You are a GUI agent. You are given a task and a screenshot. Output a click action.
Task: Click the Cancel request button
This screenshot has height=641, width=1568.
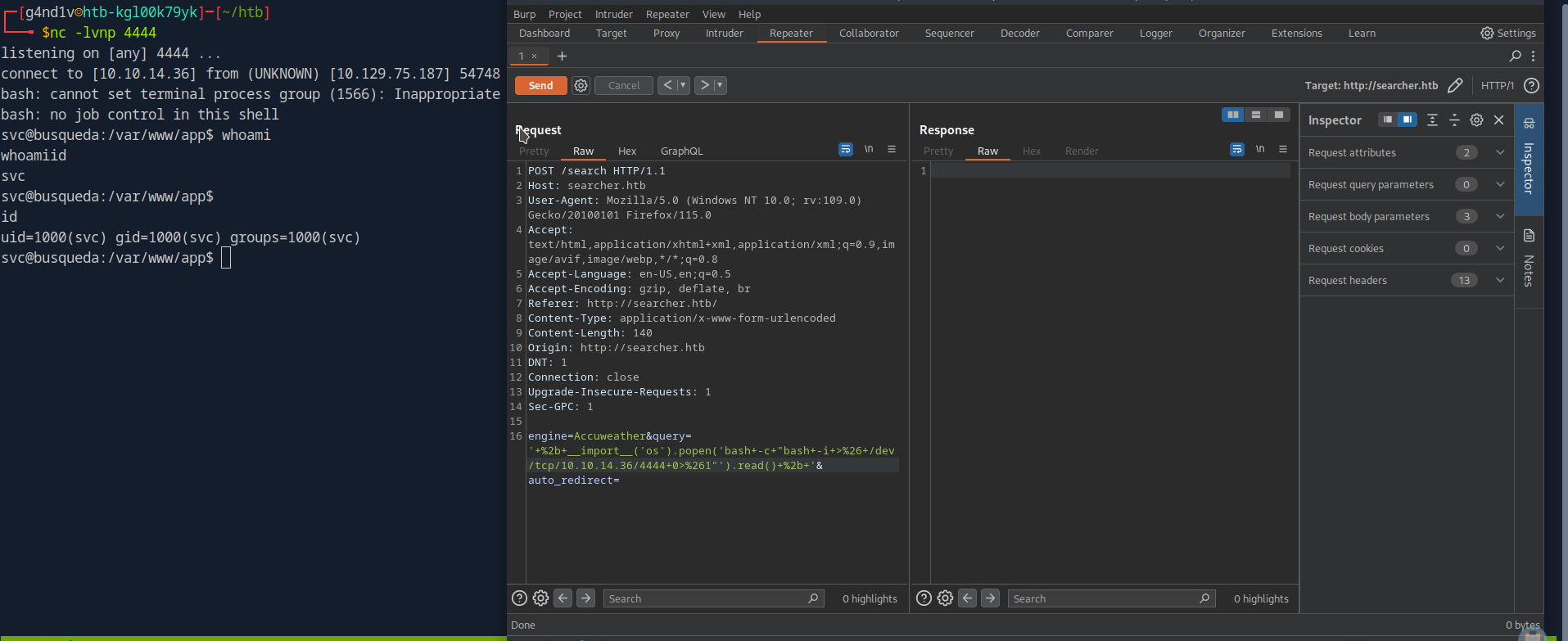[x=624, y=85]
